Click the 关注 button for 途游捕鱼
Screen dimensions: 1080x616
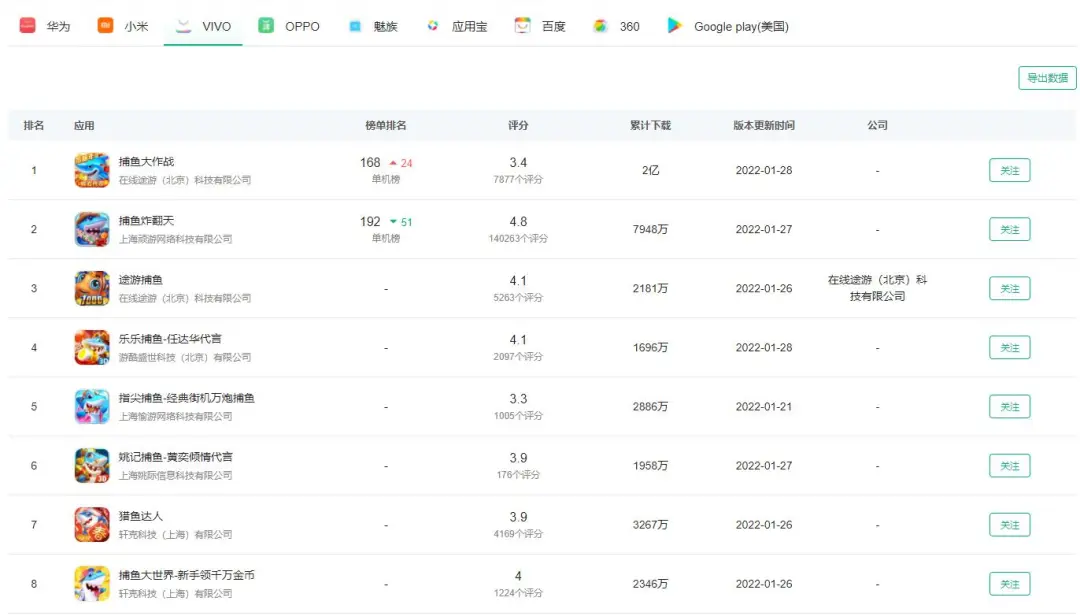coord(1009,288)
